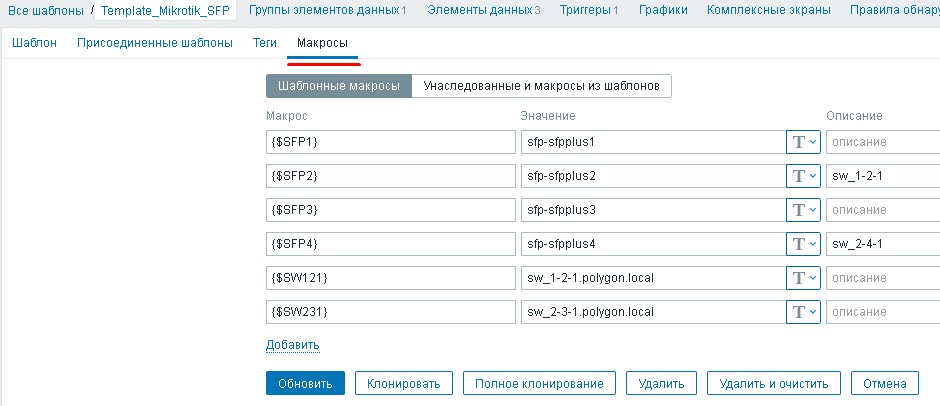The width and height of the screenshot is (940, 406).
Task: Select the Шаблонные макросы toggle option
Action: click(339, 86)
